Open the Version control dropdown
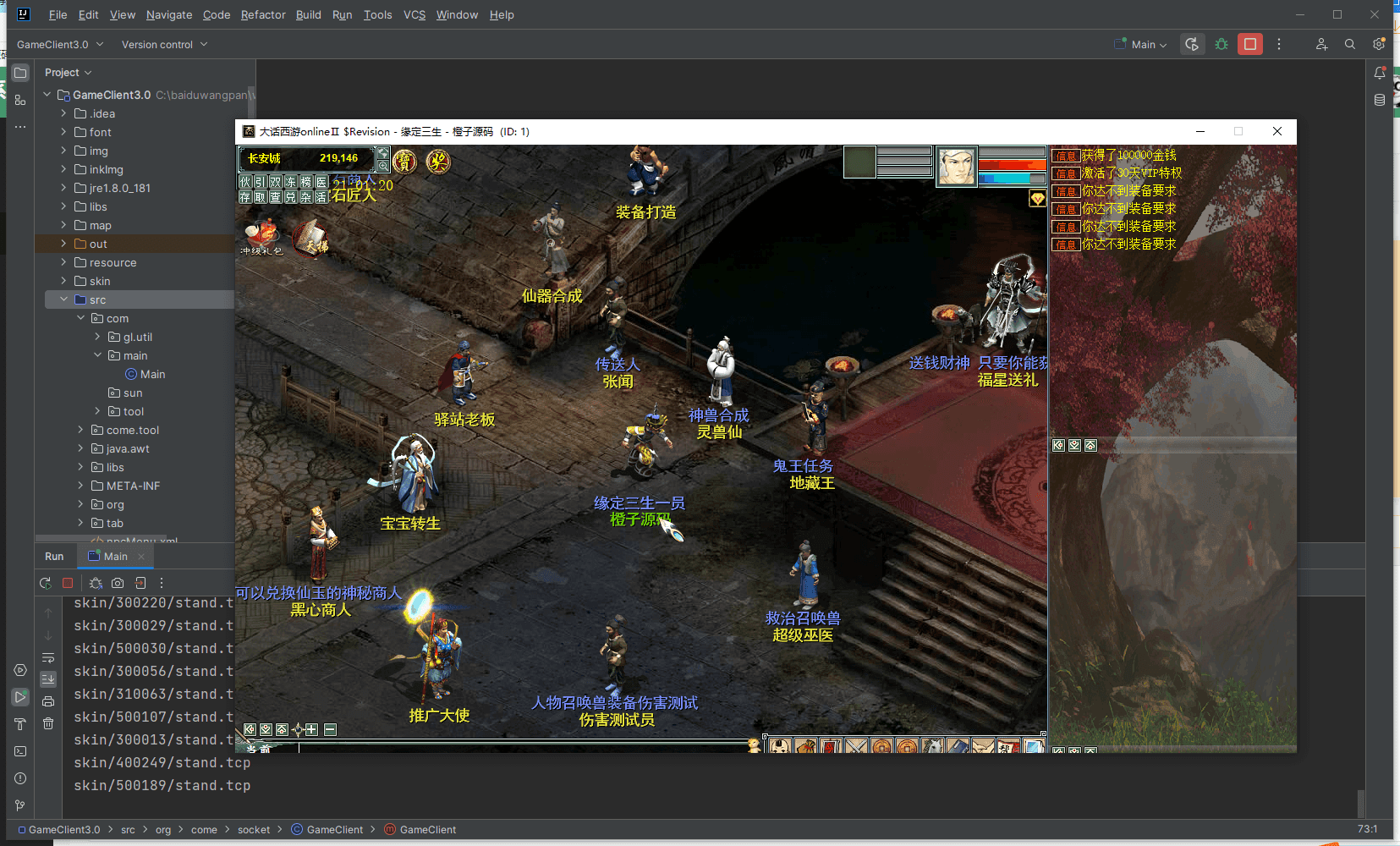This screenshot has width=1400, height=846. coord(164,44)
